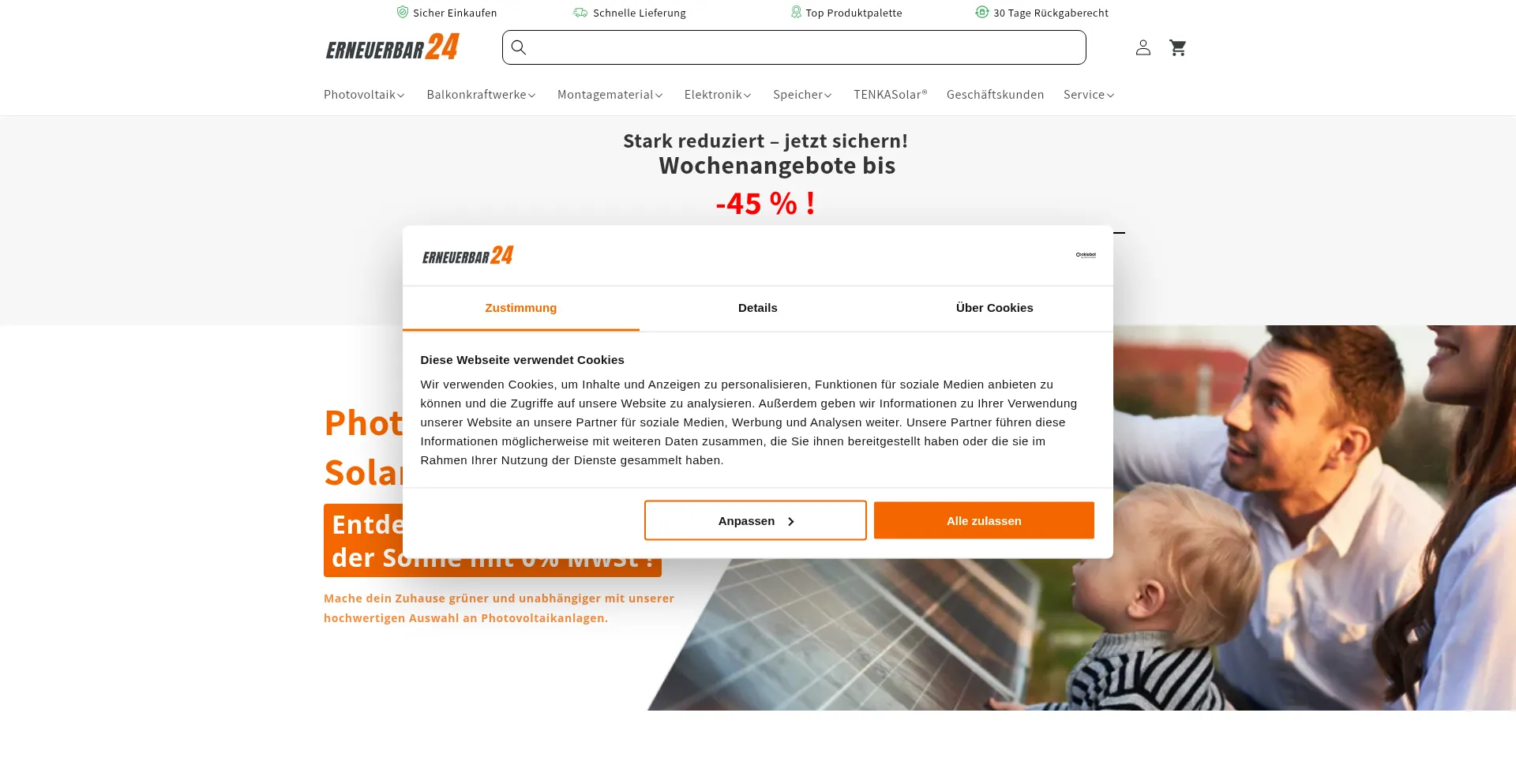Expand the Balkonkraftwerke dropdown
The height and width of the screenshot is (784, 1516).
481,95
